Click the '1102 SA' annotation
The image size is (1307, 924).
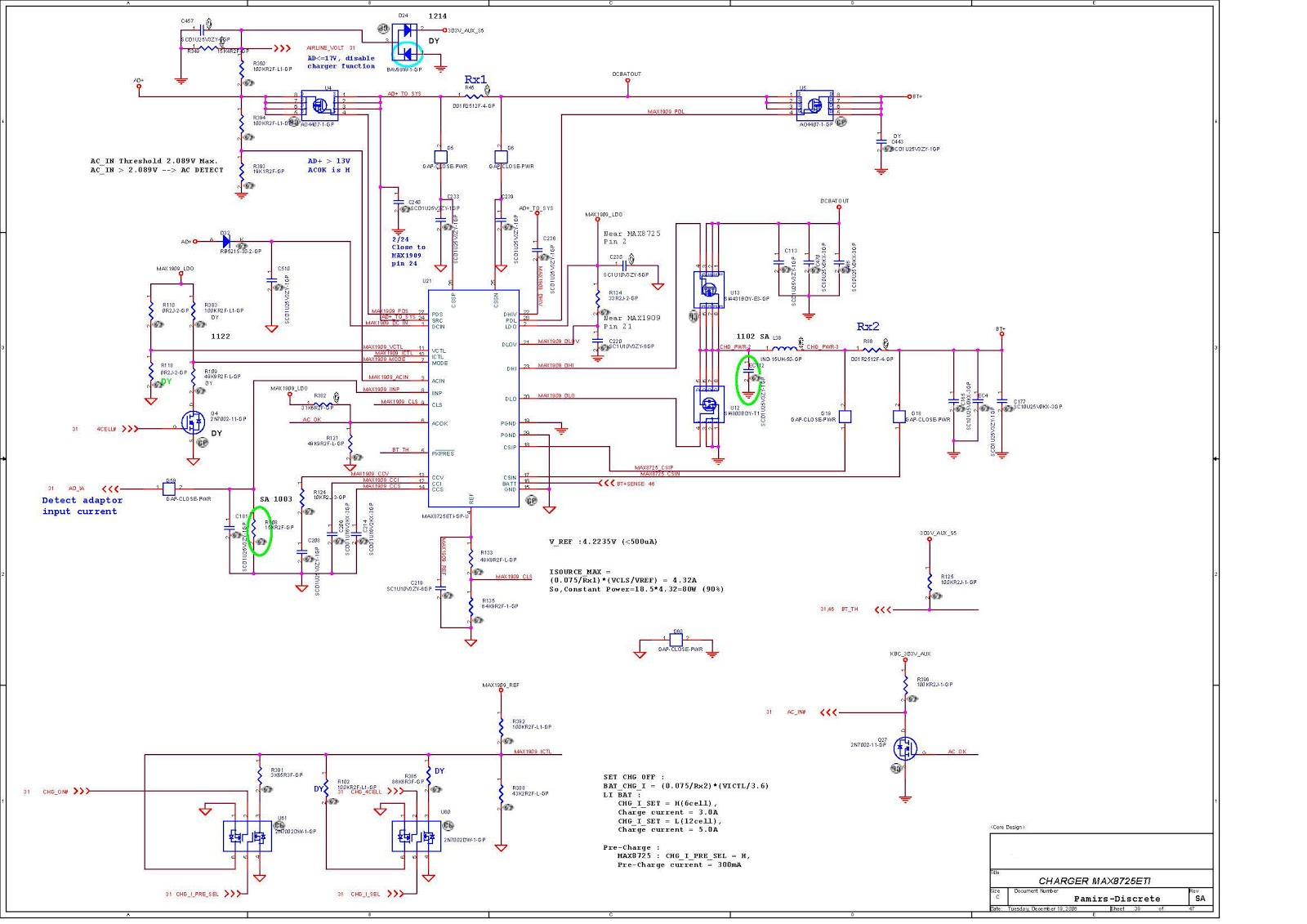(752, 337)
